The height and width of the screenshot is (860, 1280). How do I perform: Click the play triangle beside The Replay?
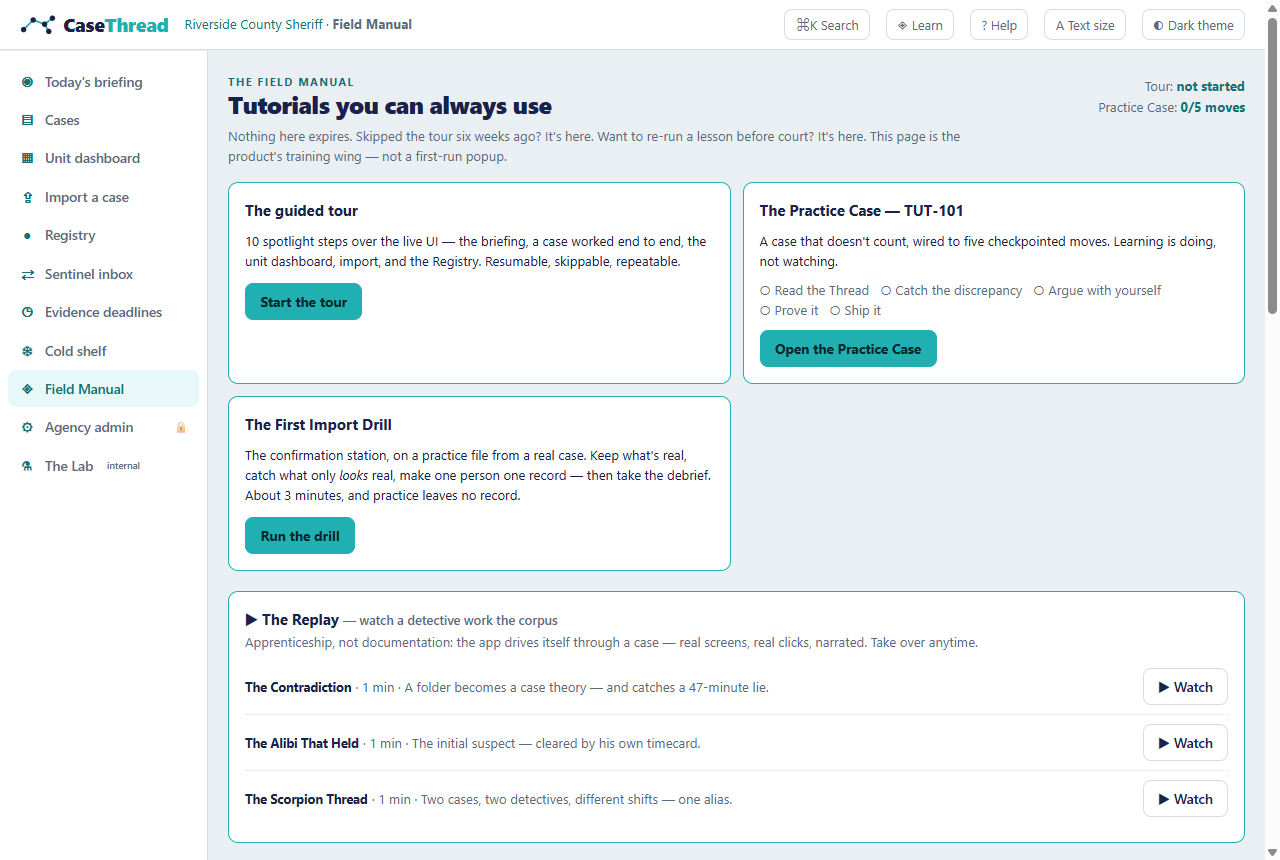pyautogui.click(x=251, y=620)
